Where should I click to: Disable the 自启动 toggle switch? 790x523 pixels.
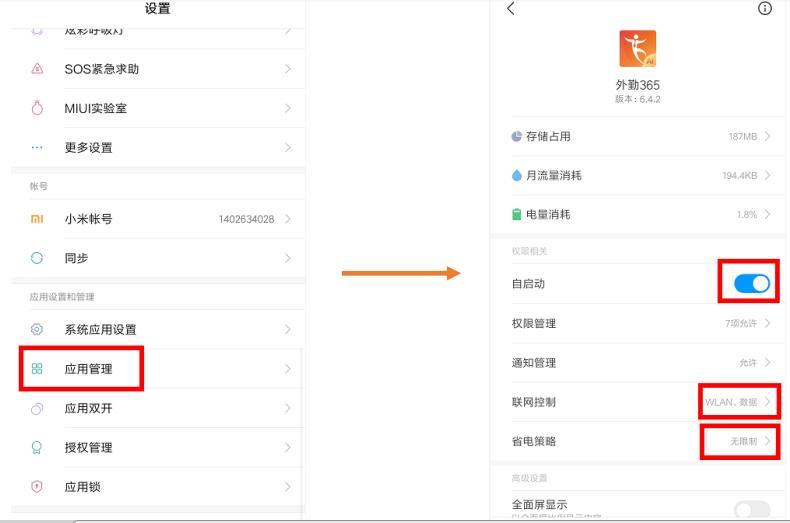(751, 284)
